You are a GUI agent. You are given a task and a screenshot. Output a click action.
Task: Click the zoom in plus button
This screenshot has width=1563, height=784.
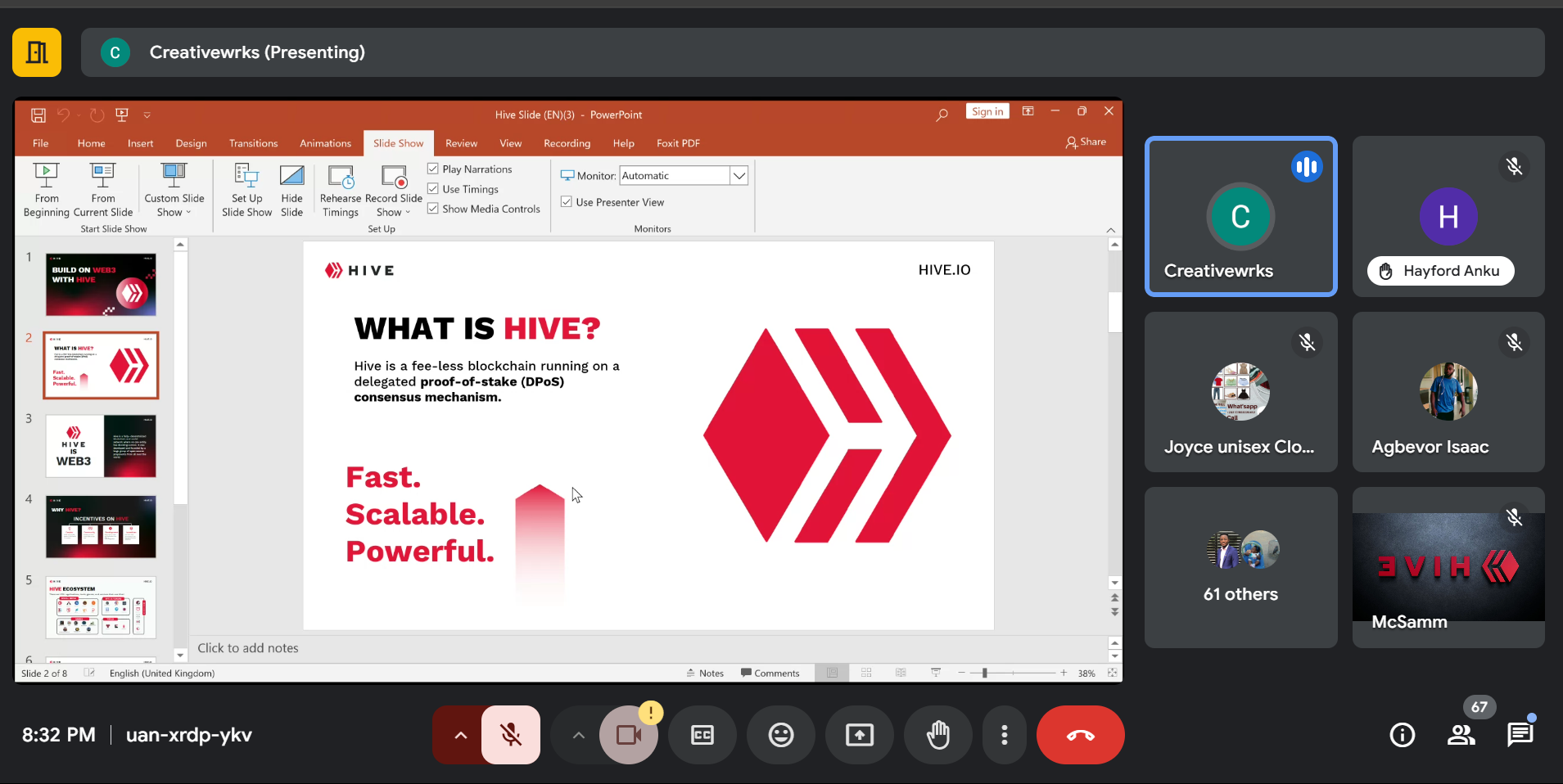[1064, 673]
